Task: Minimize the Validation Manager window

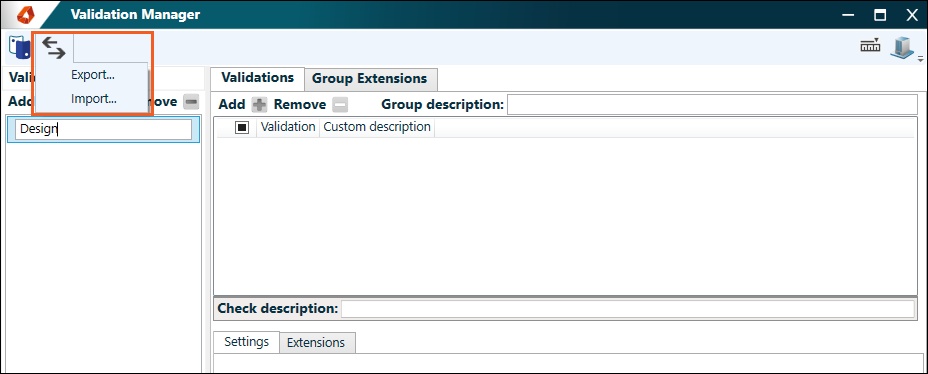Action: [x=849, y=15]
